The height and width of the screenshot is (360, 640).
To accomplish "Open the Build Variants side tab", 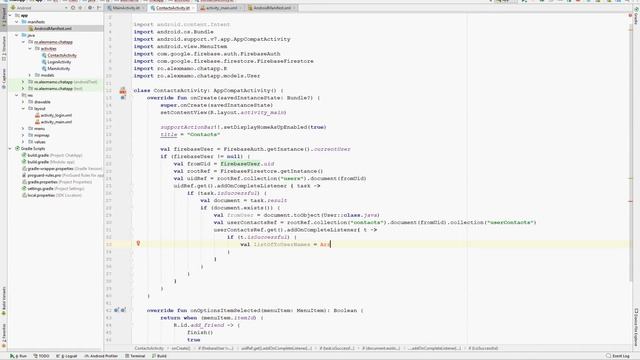I will (4, 300).
